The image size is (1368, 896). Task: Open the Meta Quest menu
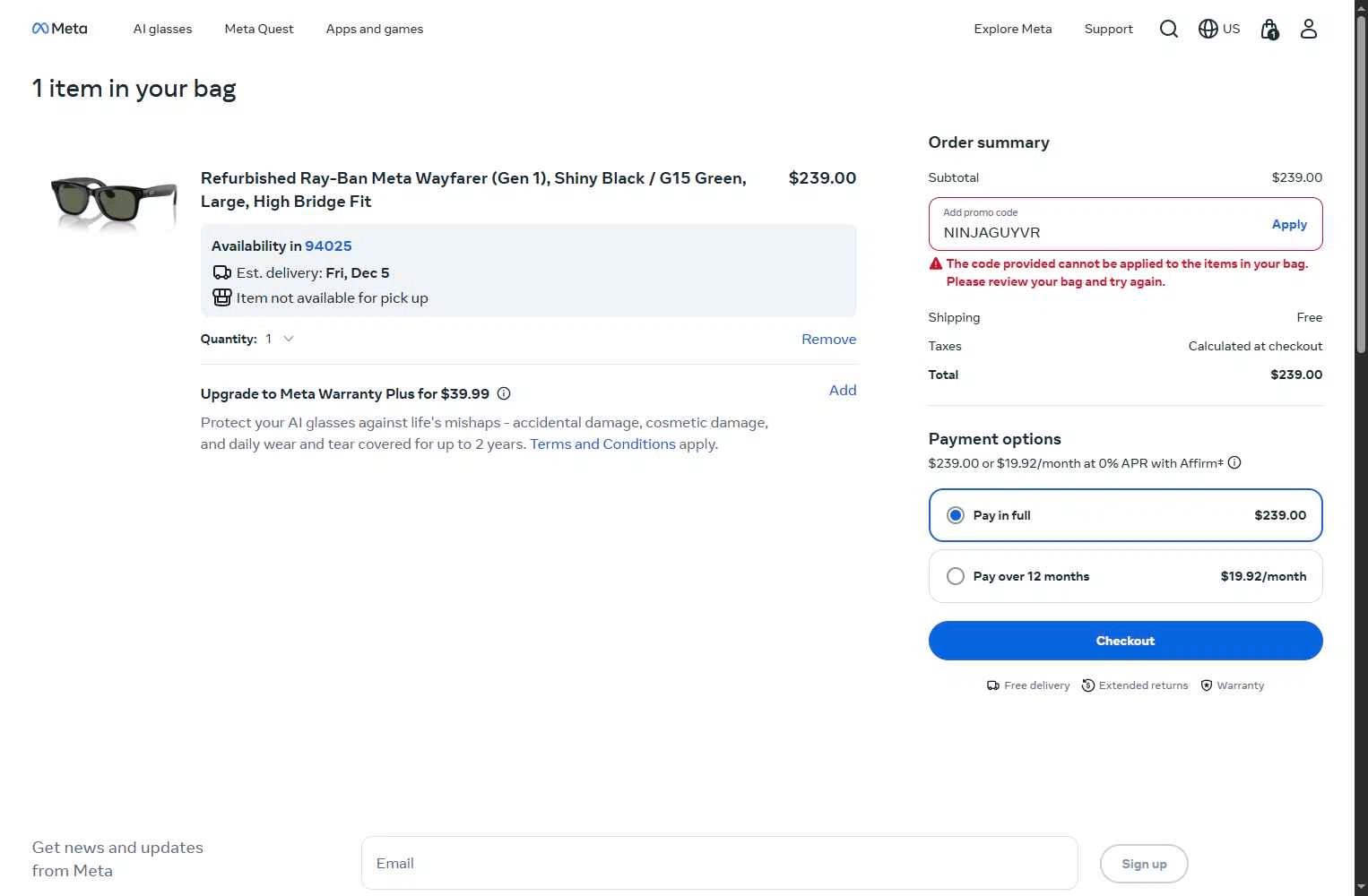[x=259, y=29]
